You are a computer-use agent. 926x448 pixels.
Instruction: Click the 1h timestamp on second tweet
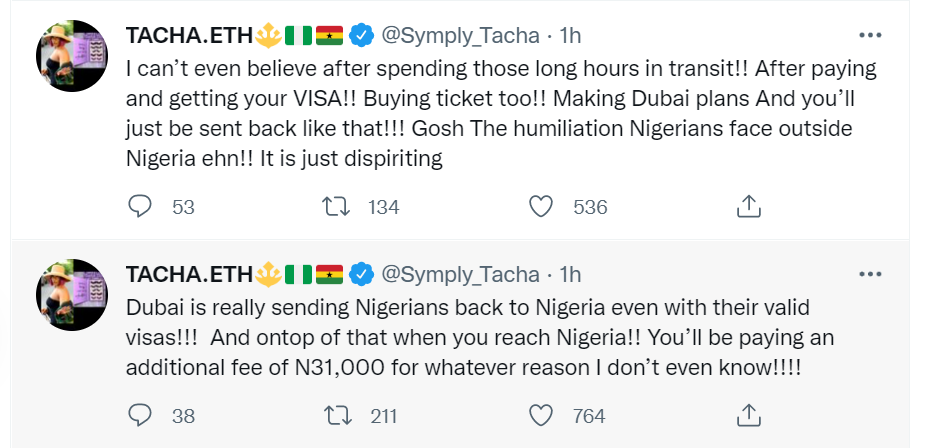(569, 274)
